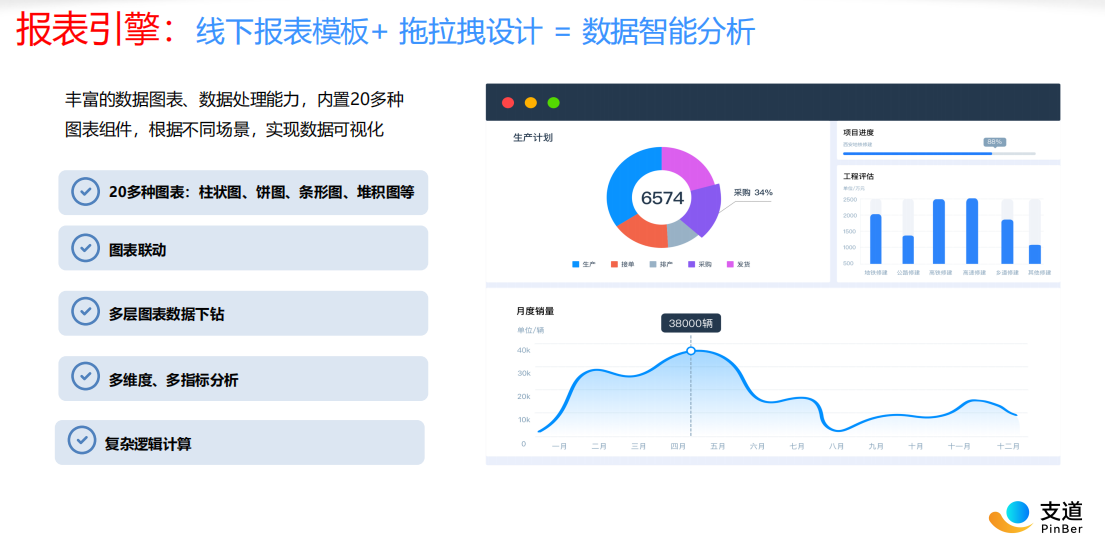The image size is (1105, 544).
Task: Click the data point marker on sales curve
Action: point(690,351)
